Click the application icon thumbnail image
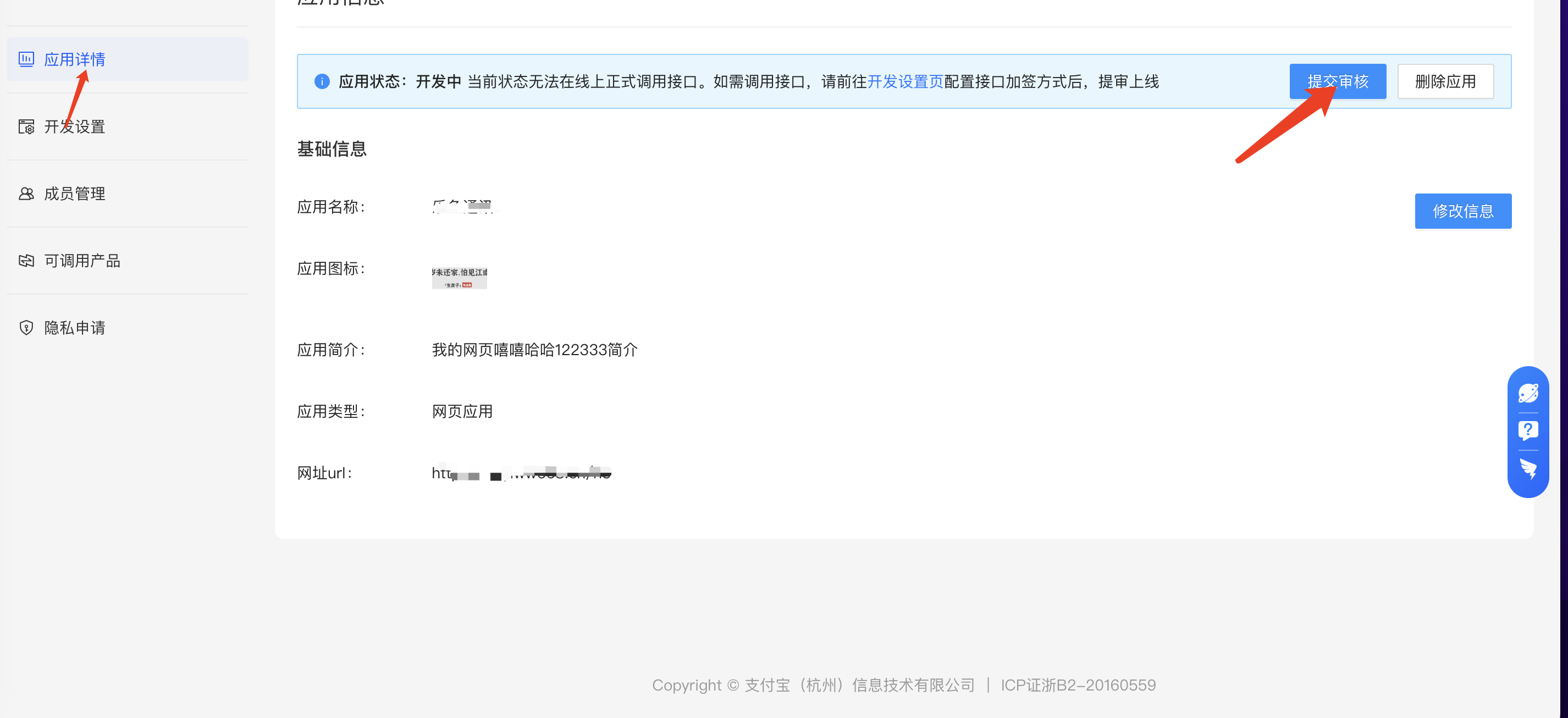The width and height of the screenshot is (1568, 718). 460,278
